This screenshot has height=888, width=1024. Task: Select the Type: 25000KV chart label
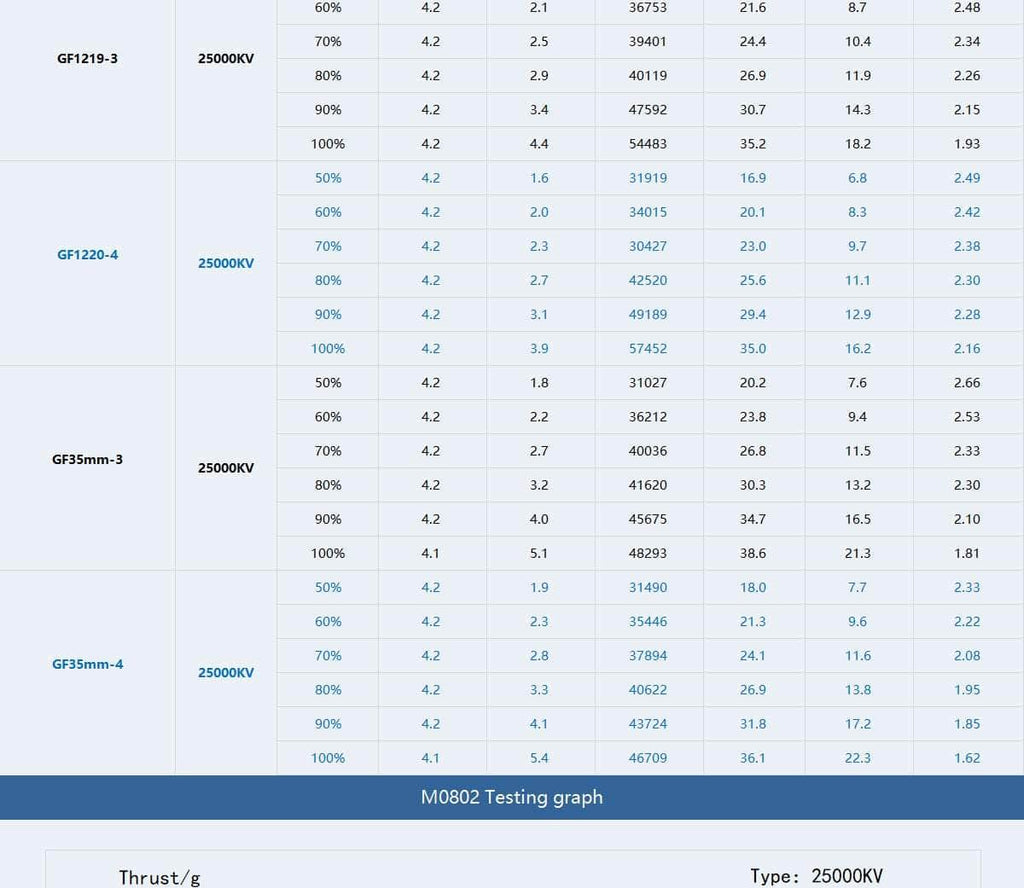(x=816, y=876)
